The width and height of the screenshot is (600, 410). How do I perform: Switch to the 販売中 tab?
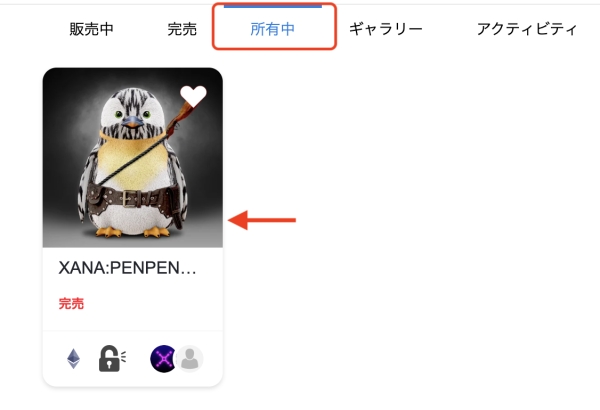pos(91,29)
